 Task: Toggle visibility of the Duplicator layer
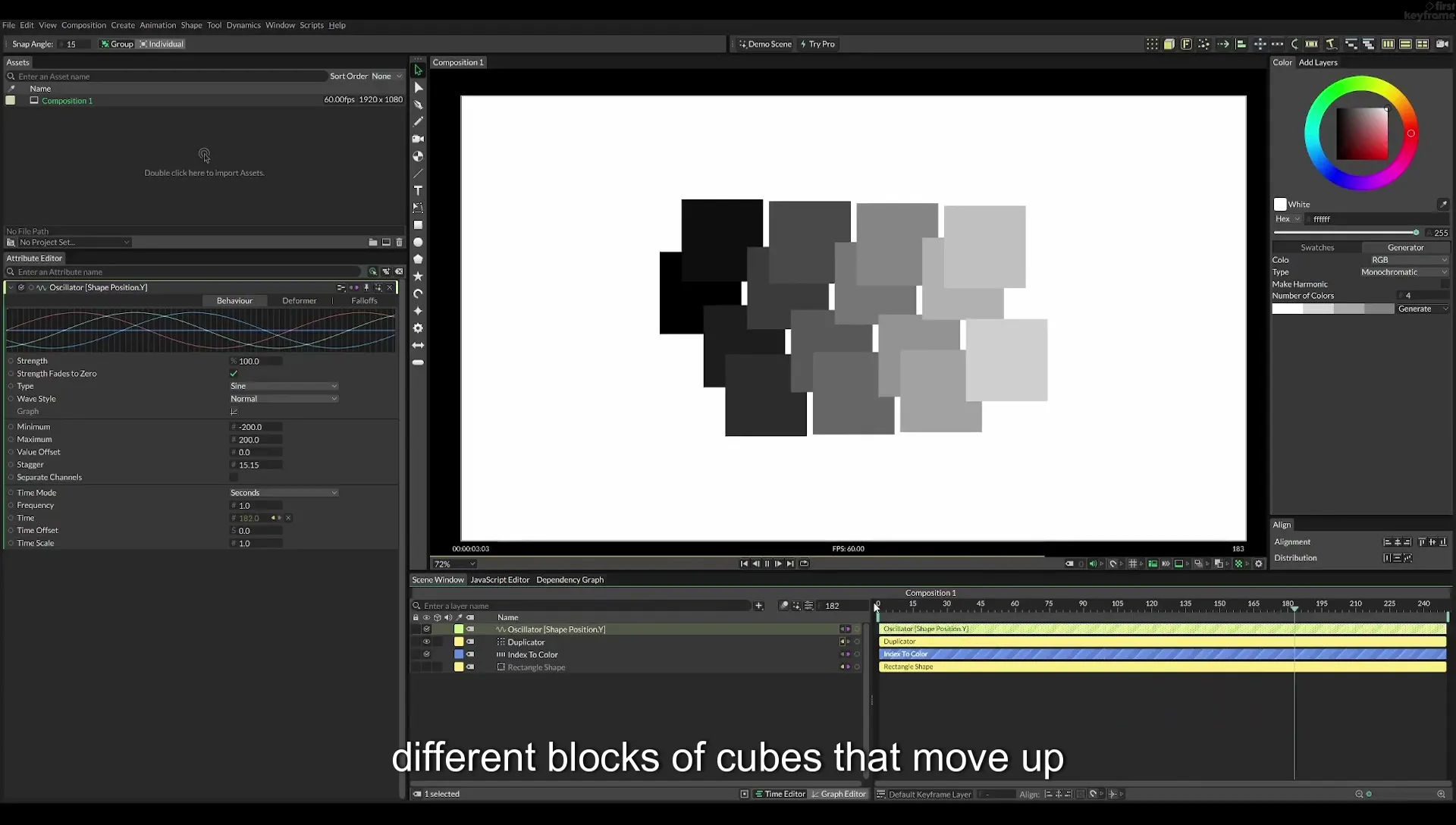tap(426, 642)
